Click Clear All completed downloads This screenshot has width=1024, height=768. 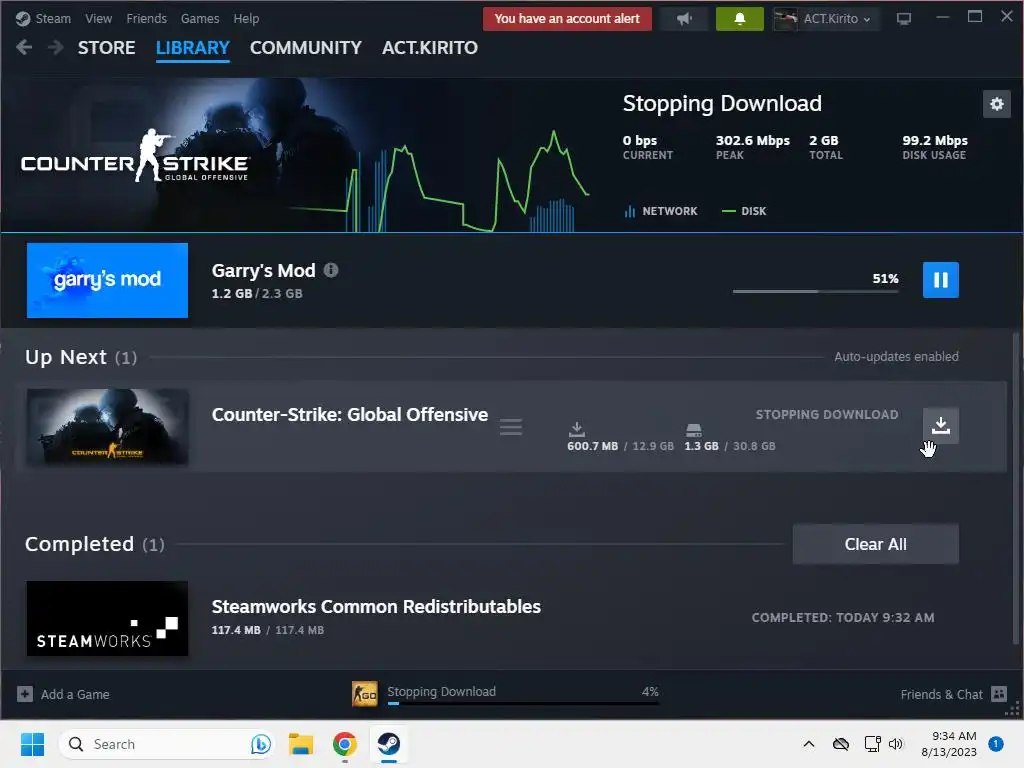click(x=875, y=544)
